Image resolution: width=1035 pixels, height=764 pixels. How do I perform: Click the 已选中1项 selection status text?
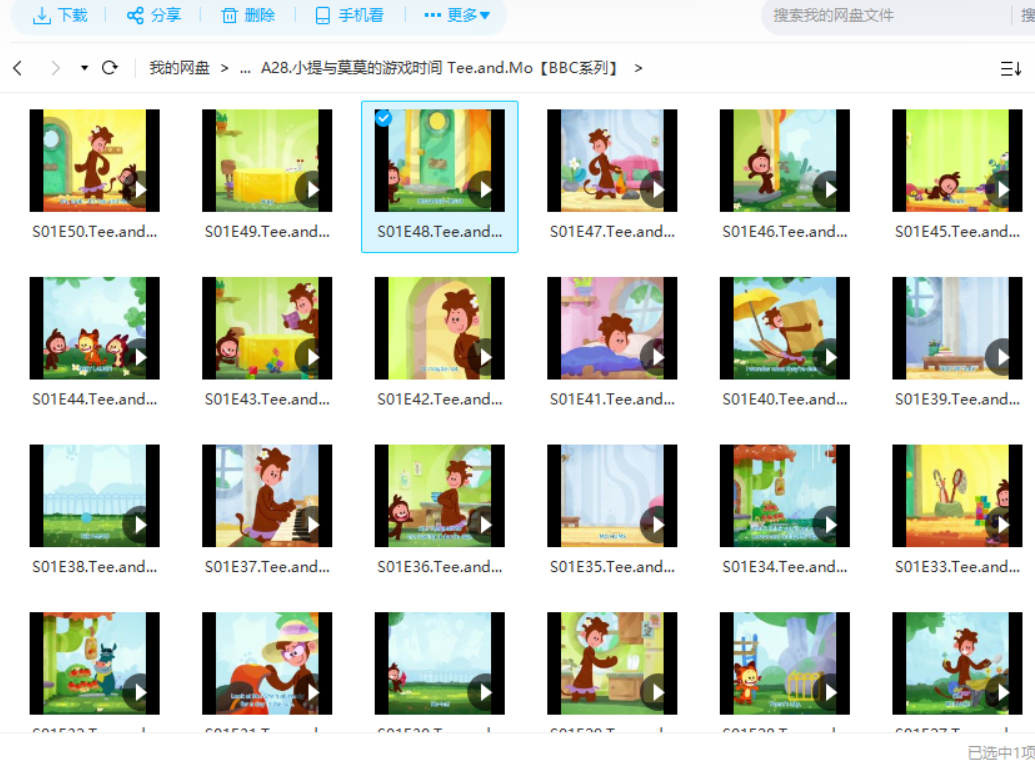pos(1001,753)
